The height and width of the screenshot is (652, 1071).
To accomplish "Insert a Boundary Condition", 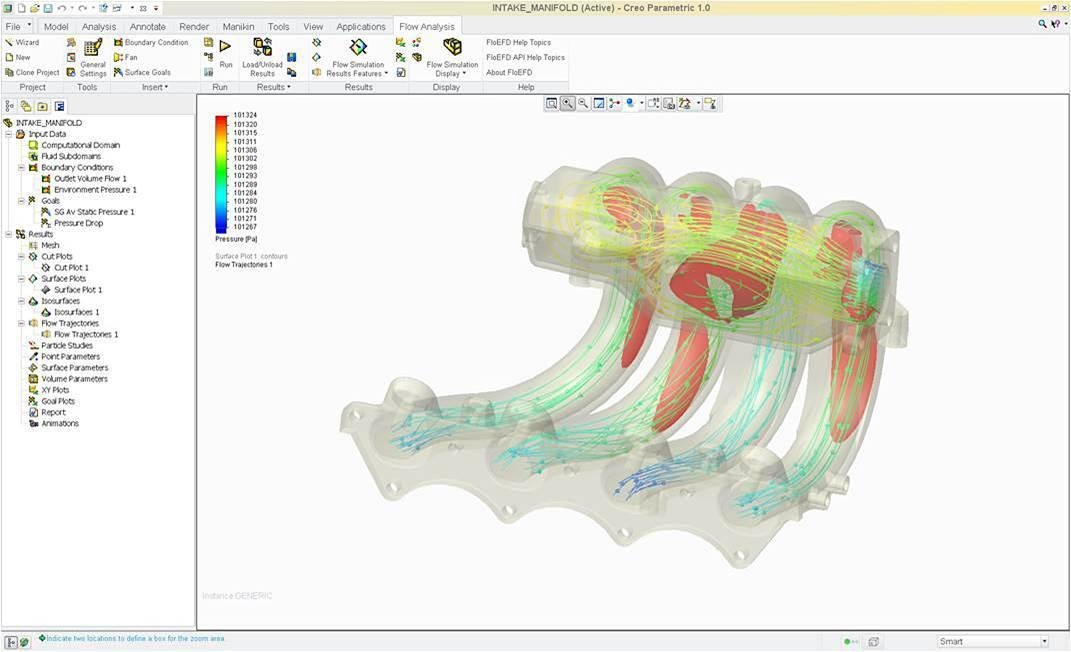I will click(151, 43).
